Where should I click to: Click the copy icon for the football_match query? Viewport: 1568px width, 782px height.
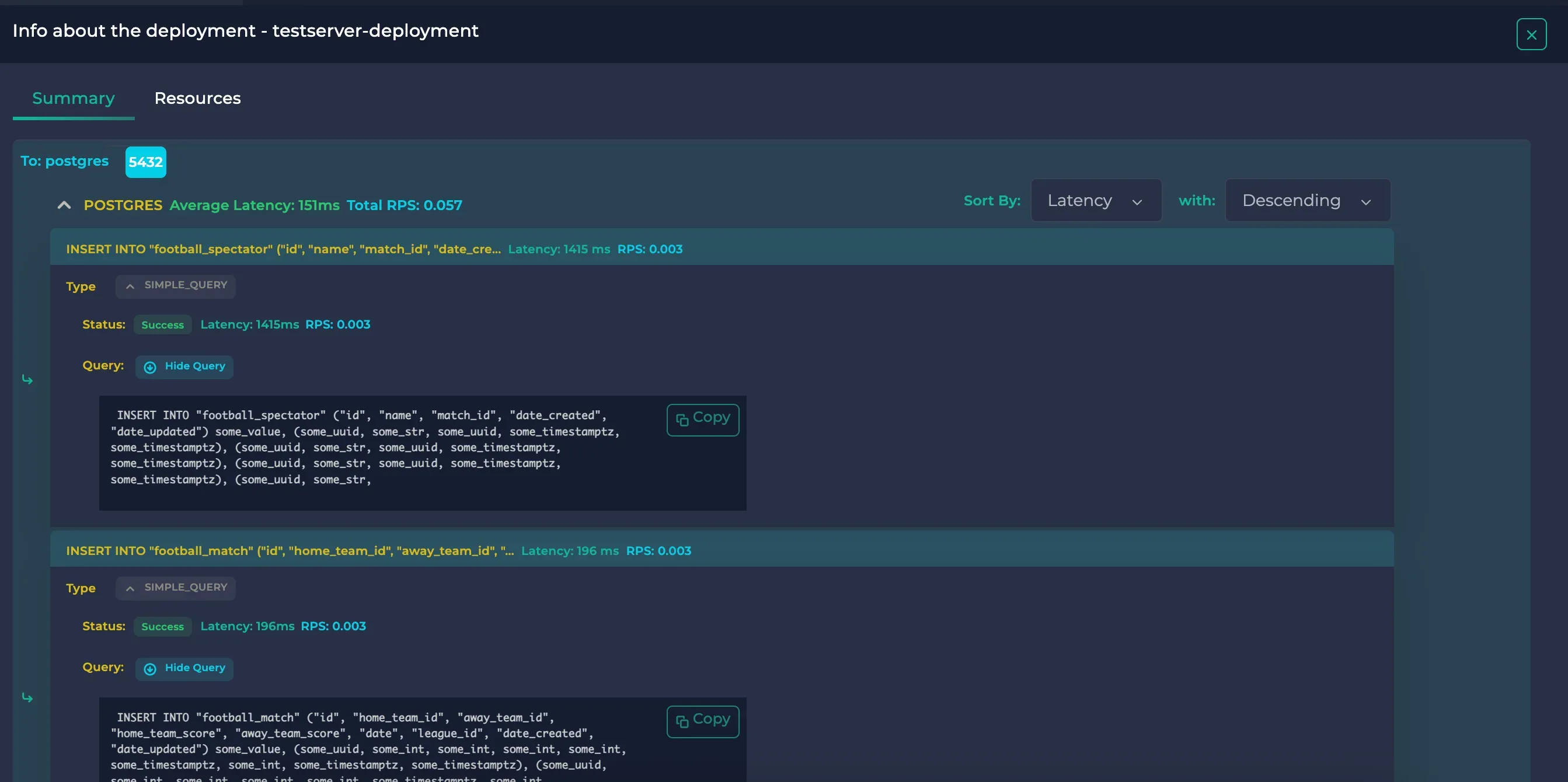click(x=681, y=721)
